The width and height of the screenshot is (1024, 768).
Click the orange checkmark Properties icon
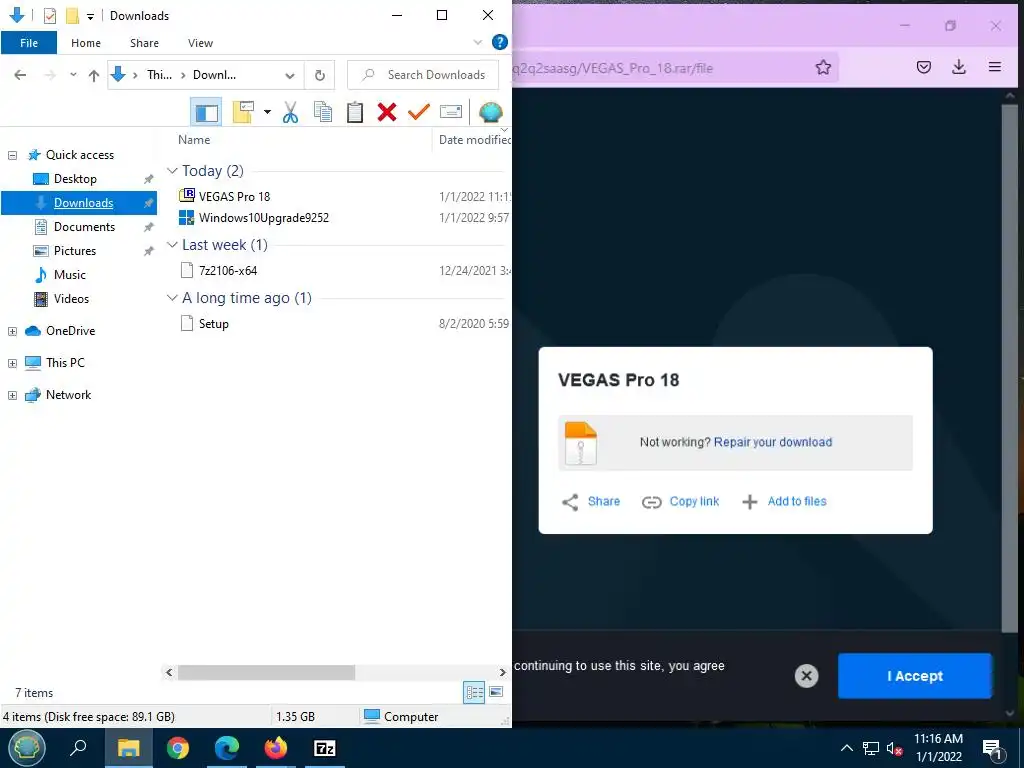(419, 112)
